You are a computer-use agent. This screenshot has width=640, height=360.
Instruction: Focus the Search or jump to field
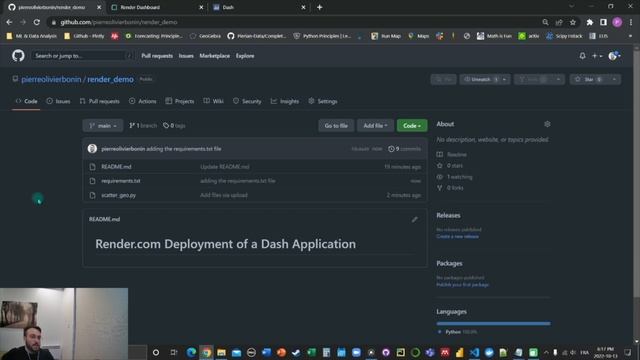coord(82,56)
